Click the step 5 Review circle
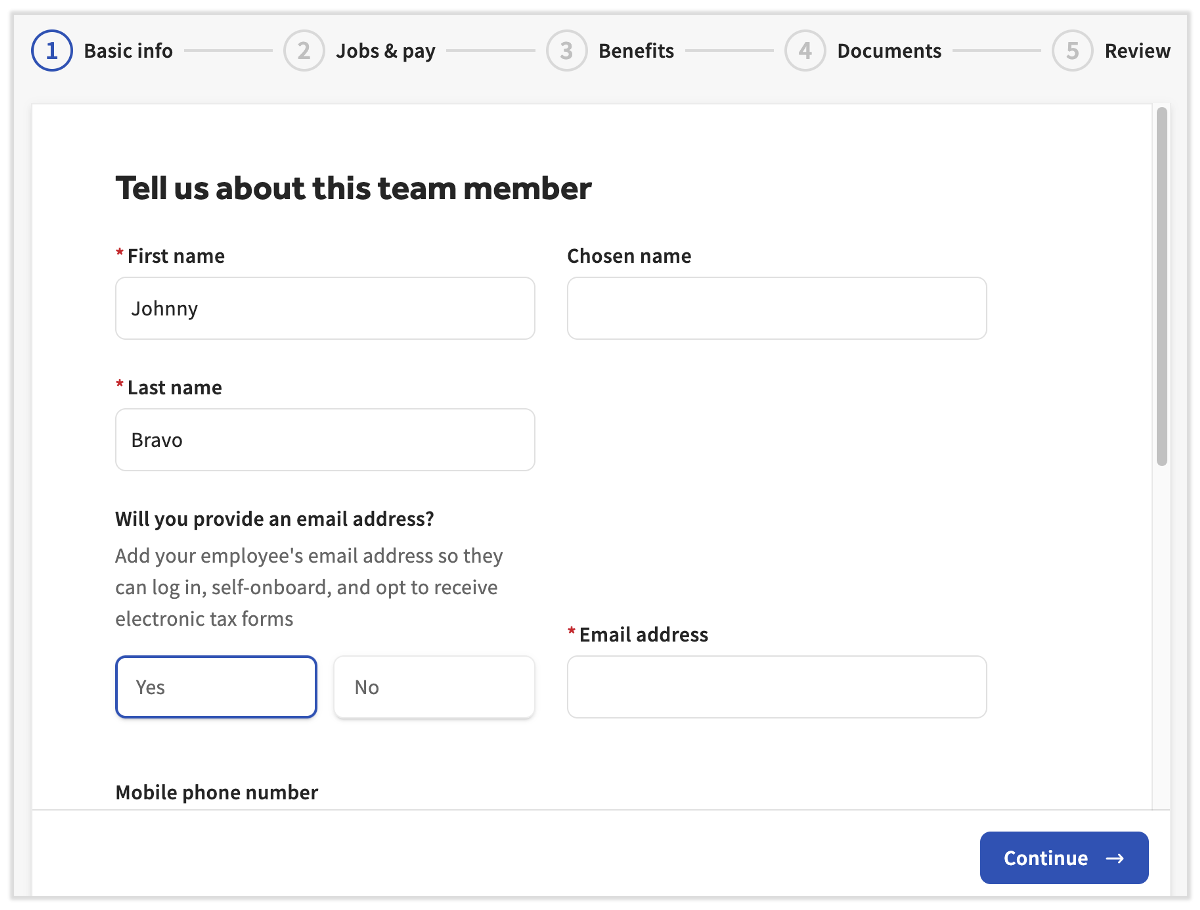 point(1072,51)
